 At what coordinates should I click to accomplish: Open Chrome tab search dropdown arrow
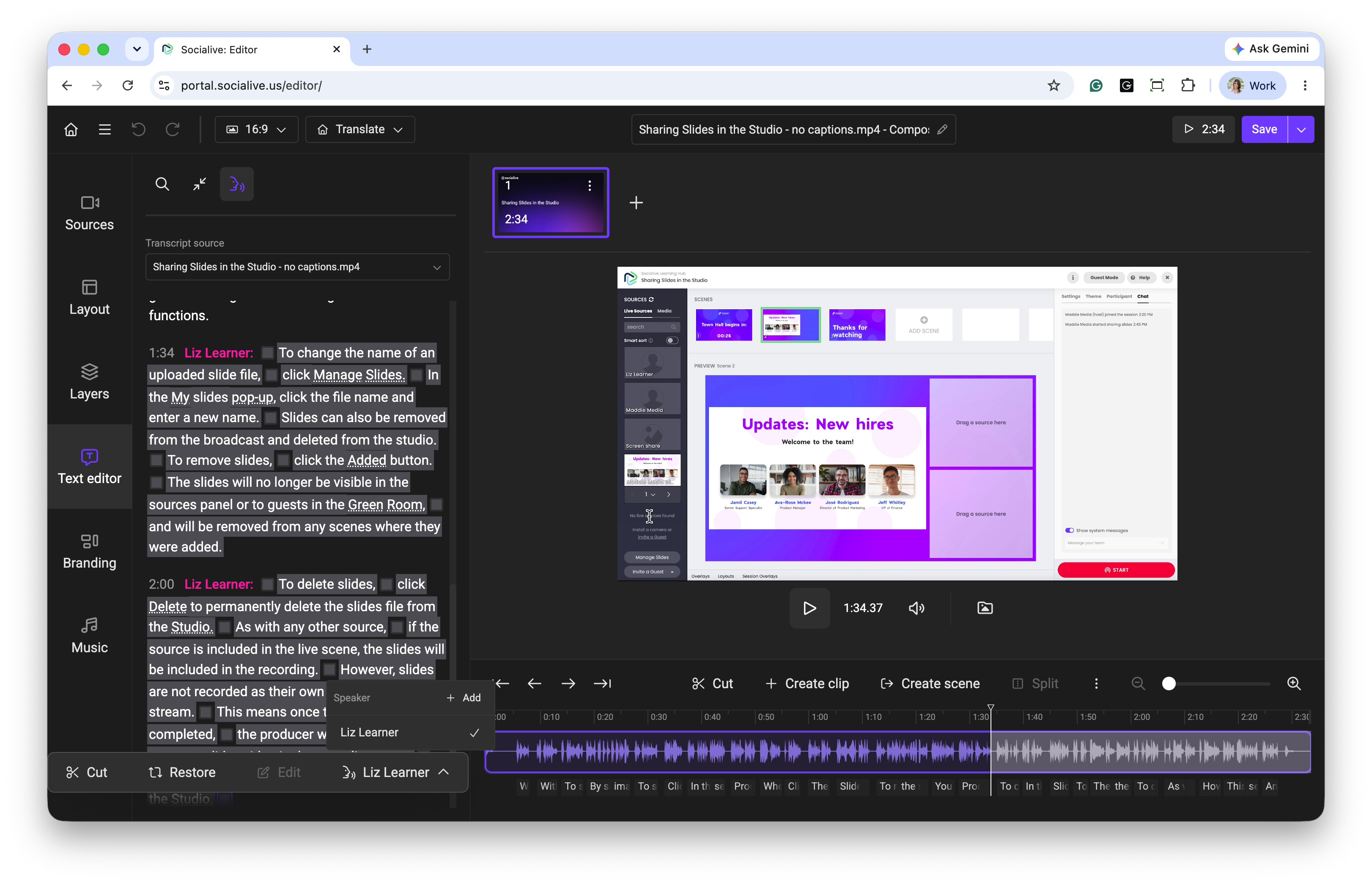(x=137, y=49)
